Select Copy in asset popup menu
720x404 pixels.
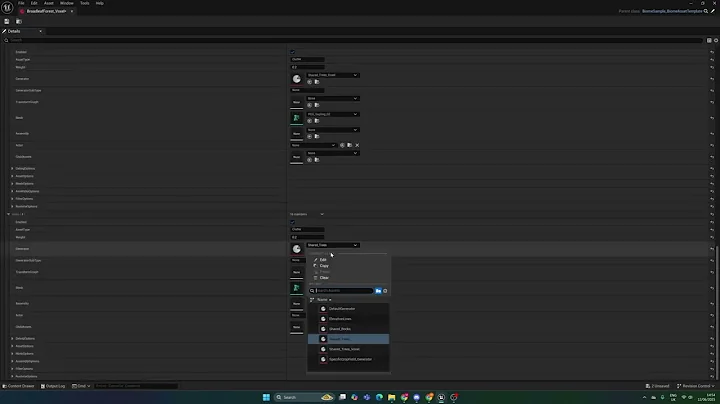pyautogui.click(x=324, y=266)
